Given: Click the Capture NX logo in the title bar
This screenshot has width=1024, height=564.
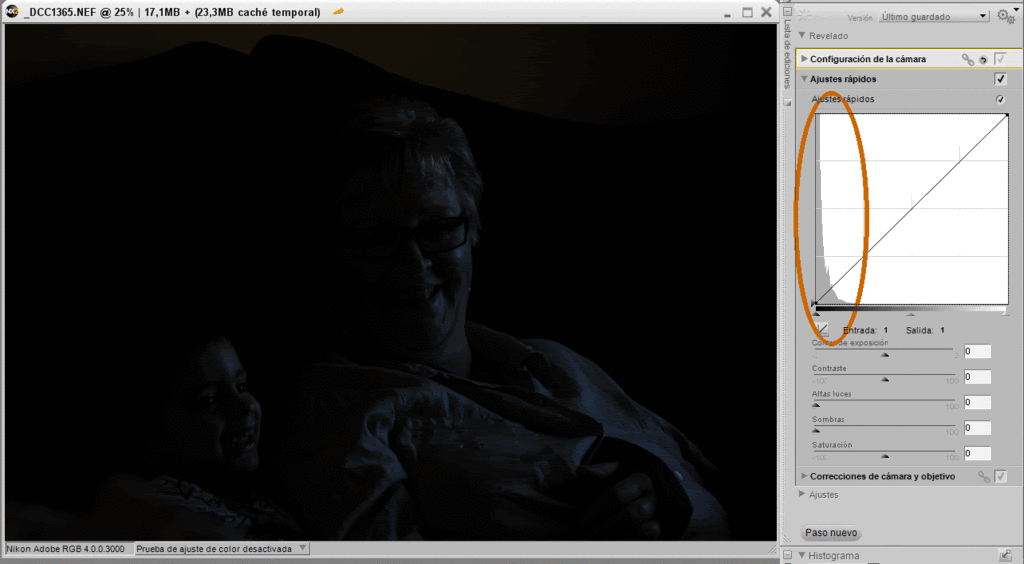Looking at the screenshot, I should click(x=12, y=12).
